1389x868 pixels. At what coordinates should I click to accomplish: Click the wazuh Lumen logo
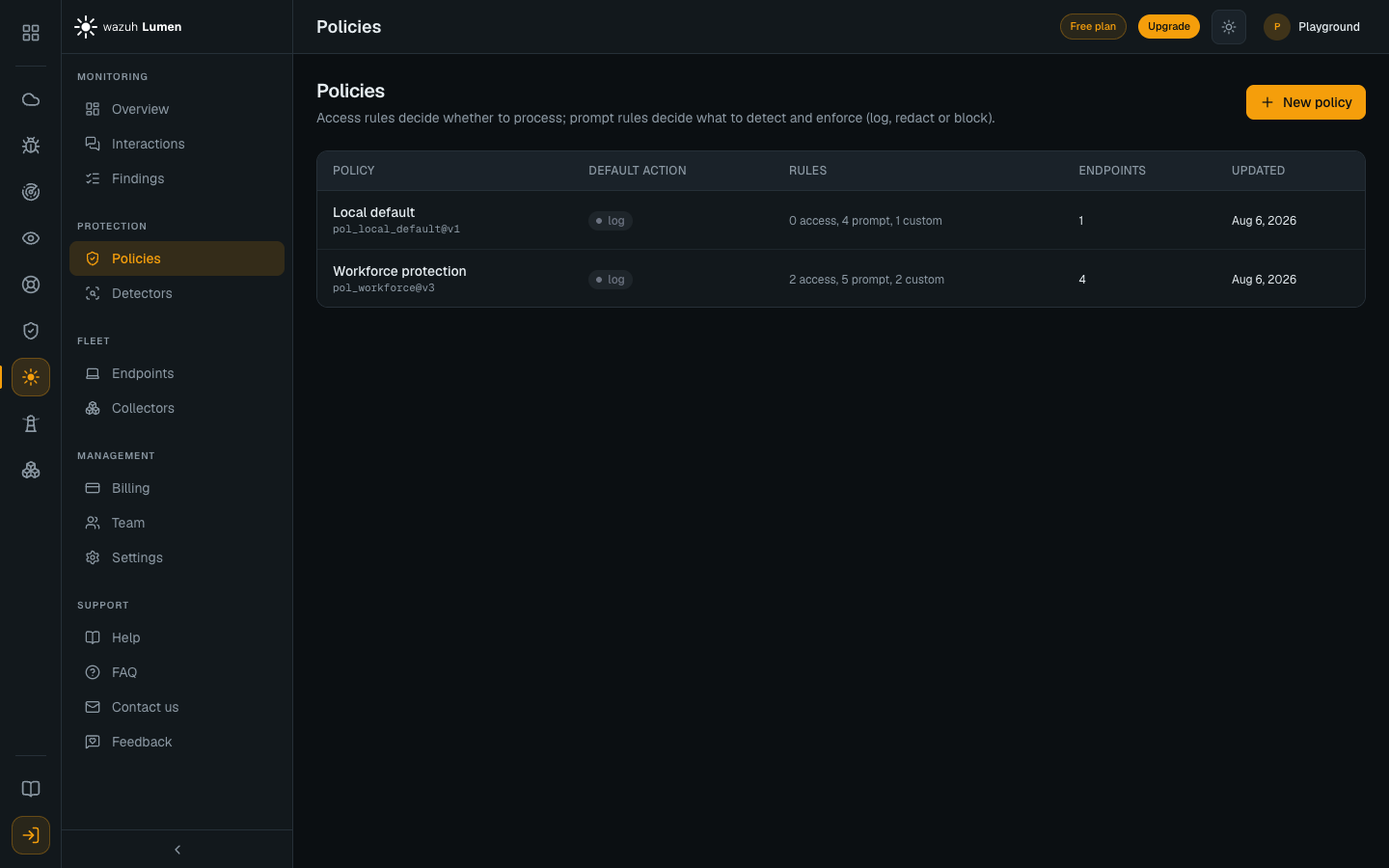coord(128,27)
